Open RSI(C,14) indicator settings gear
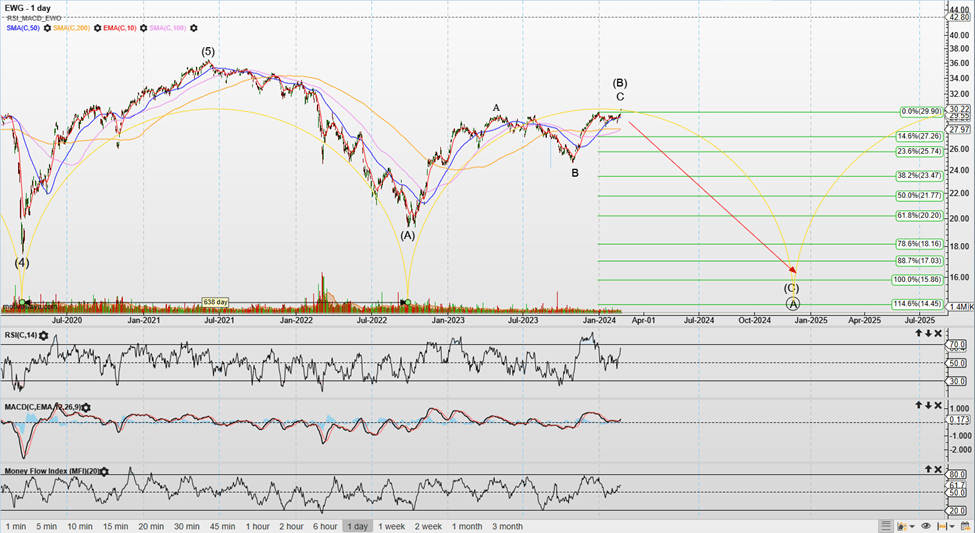The height and width of the screenshot is (533, 975). [44, 335]
